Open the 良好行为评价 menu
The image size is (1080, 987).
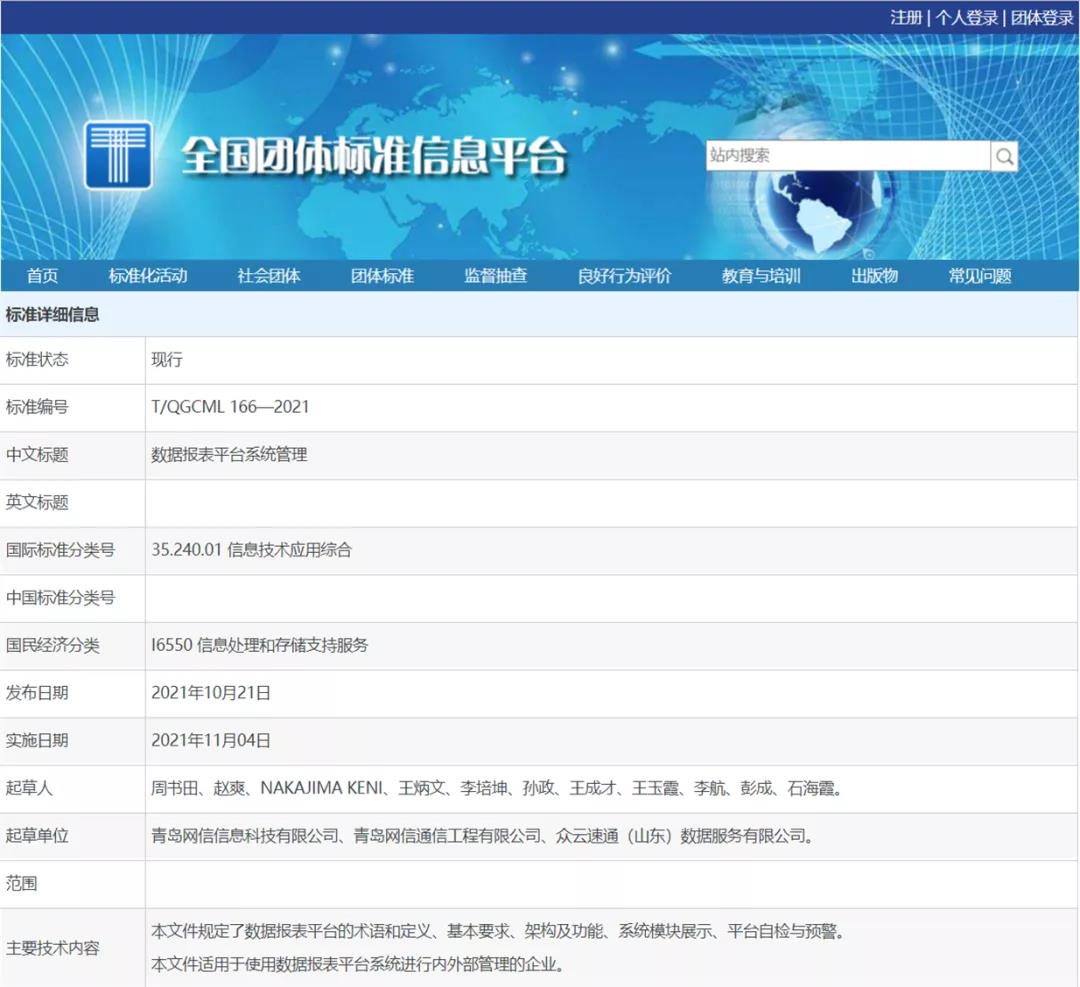pos(624,276)
